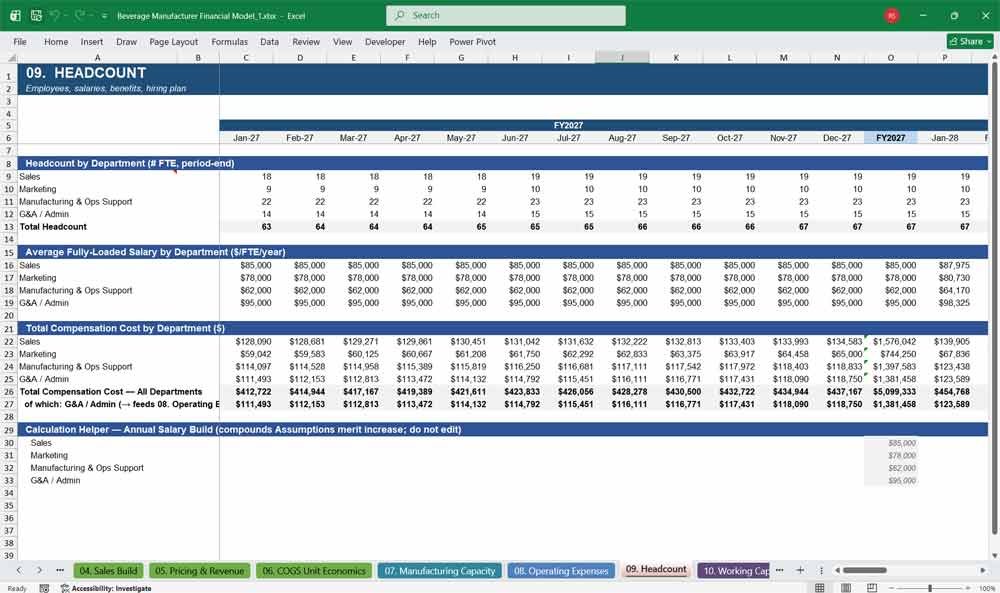Switch to the Insert ribbon tab
The height and width of the screenshot is (593, 1000).
tap(92, 41)
